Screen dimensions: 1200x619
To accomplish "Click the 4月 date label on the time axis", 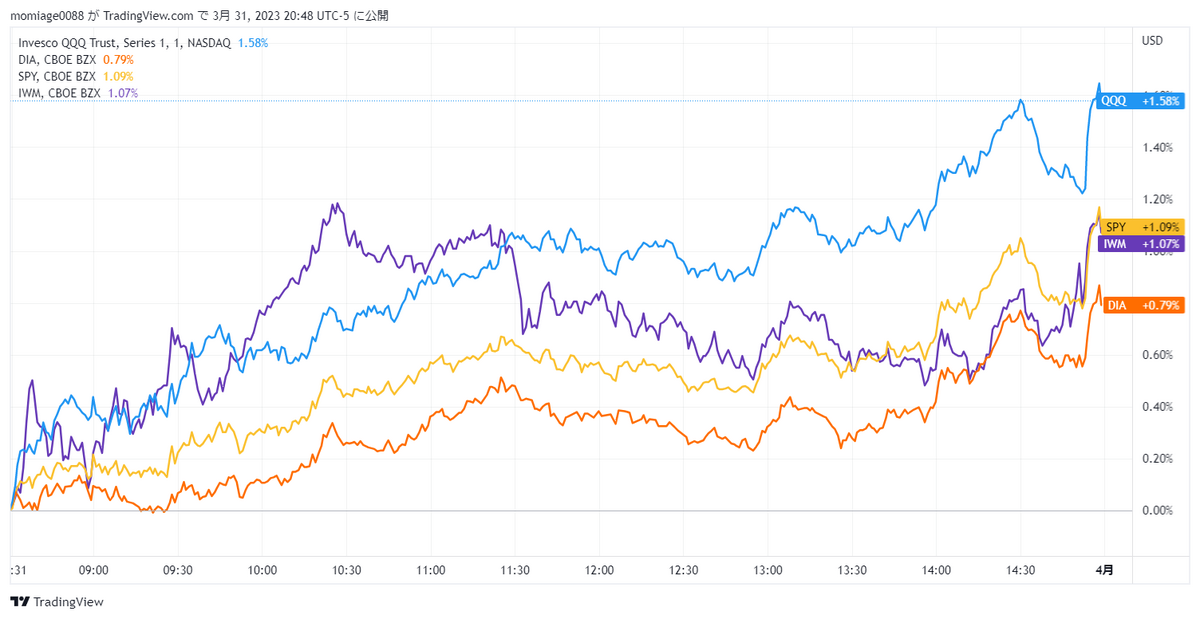I will (1105, 569).
